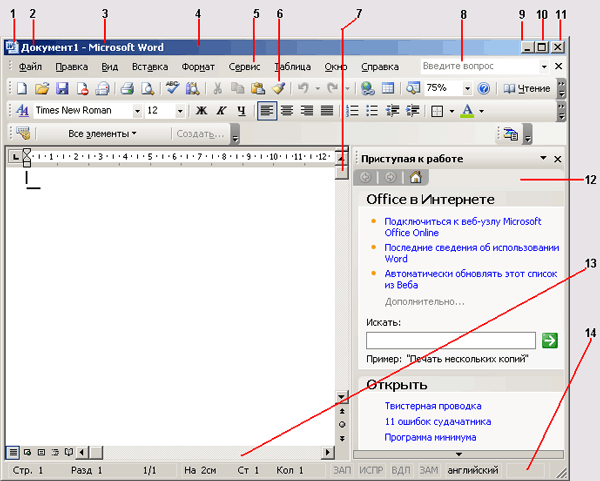Click Автоматически обновлять этот список link

coord(471,279)
